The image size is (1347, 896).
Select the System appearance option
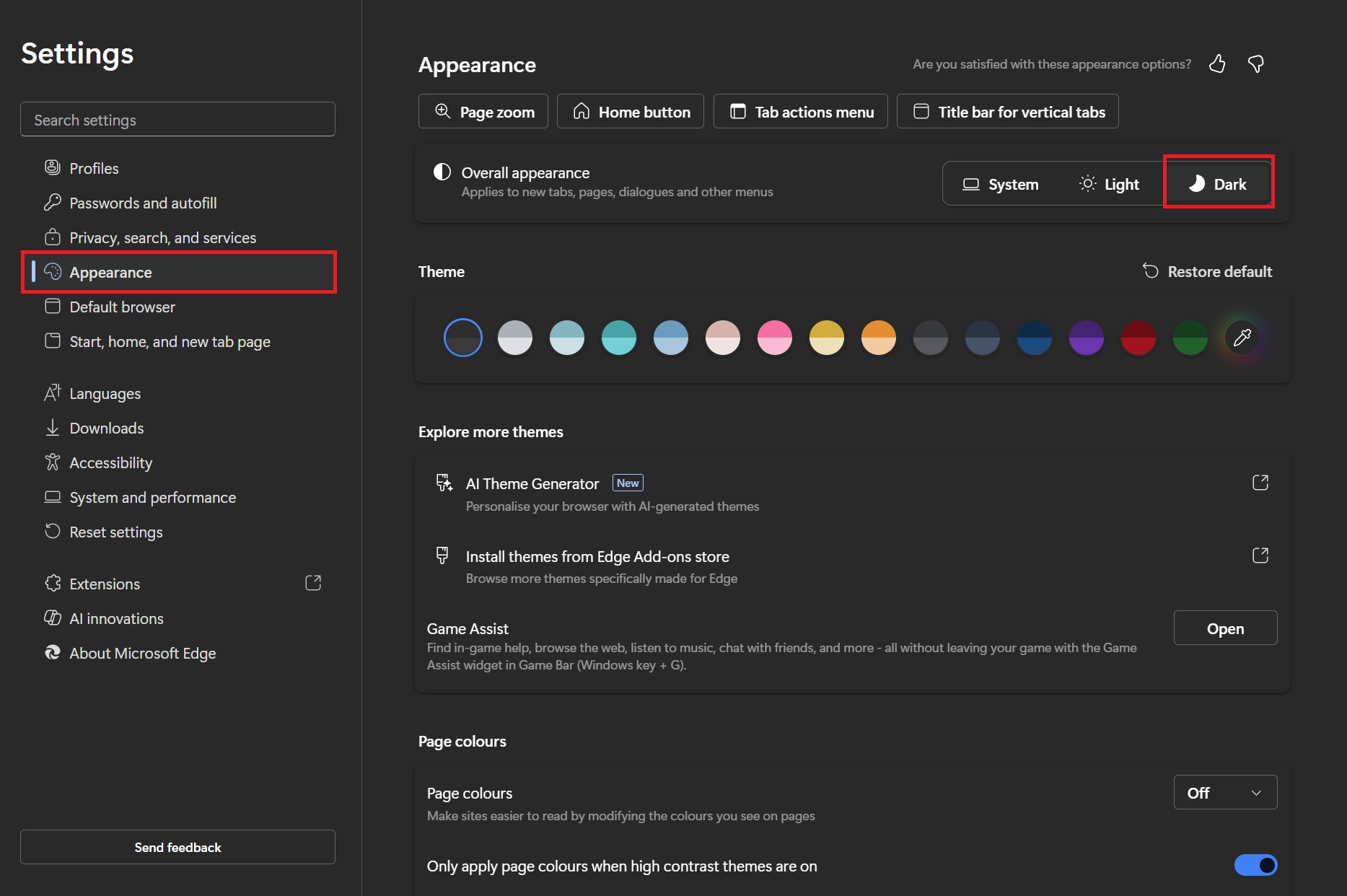point(1001,185)
